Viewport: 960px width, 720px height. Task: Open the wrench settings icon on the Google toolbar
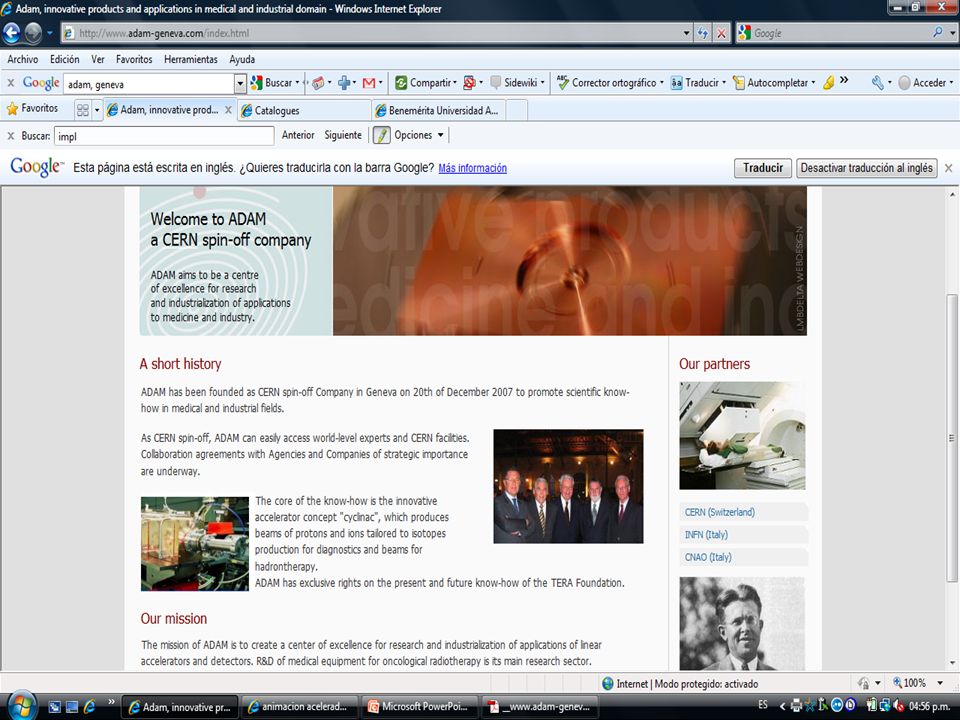point(878,83)
